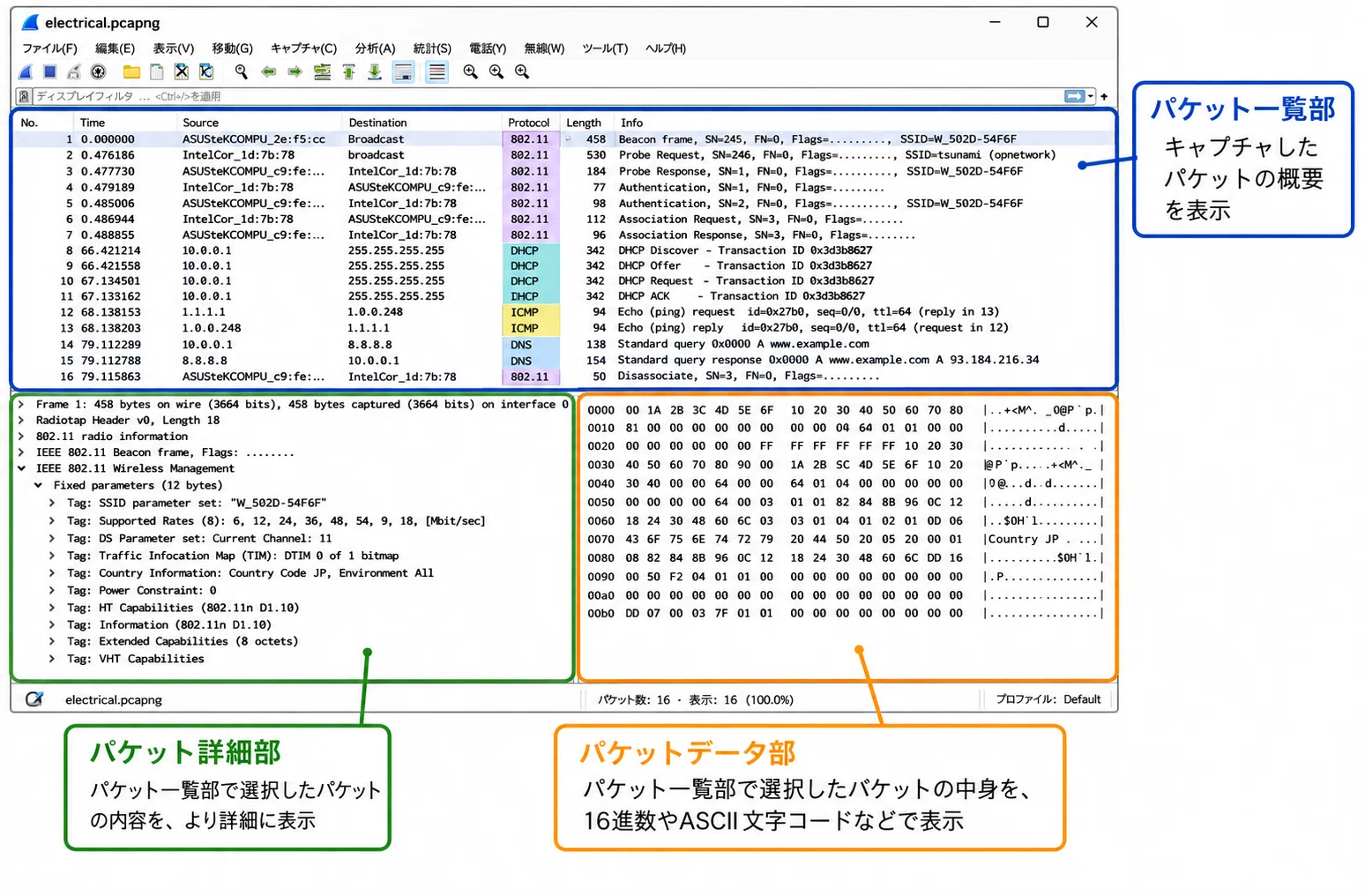This screenshot has width=1365, height=896.
Task: Save the capture file from the toolbar
Action: click(157, 72)
